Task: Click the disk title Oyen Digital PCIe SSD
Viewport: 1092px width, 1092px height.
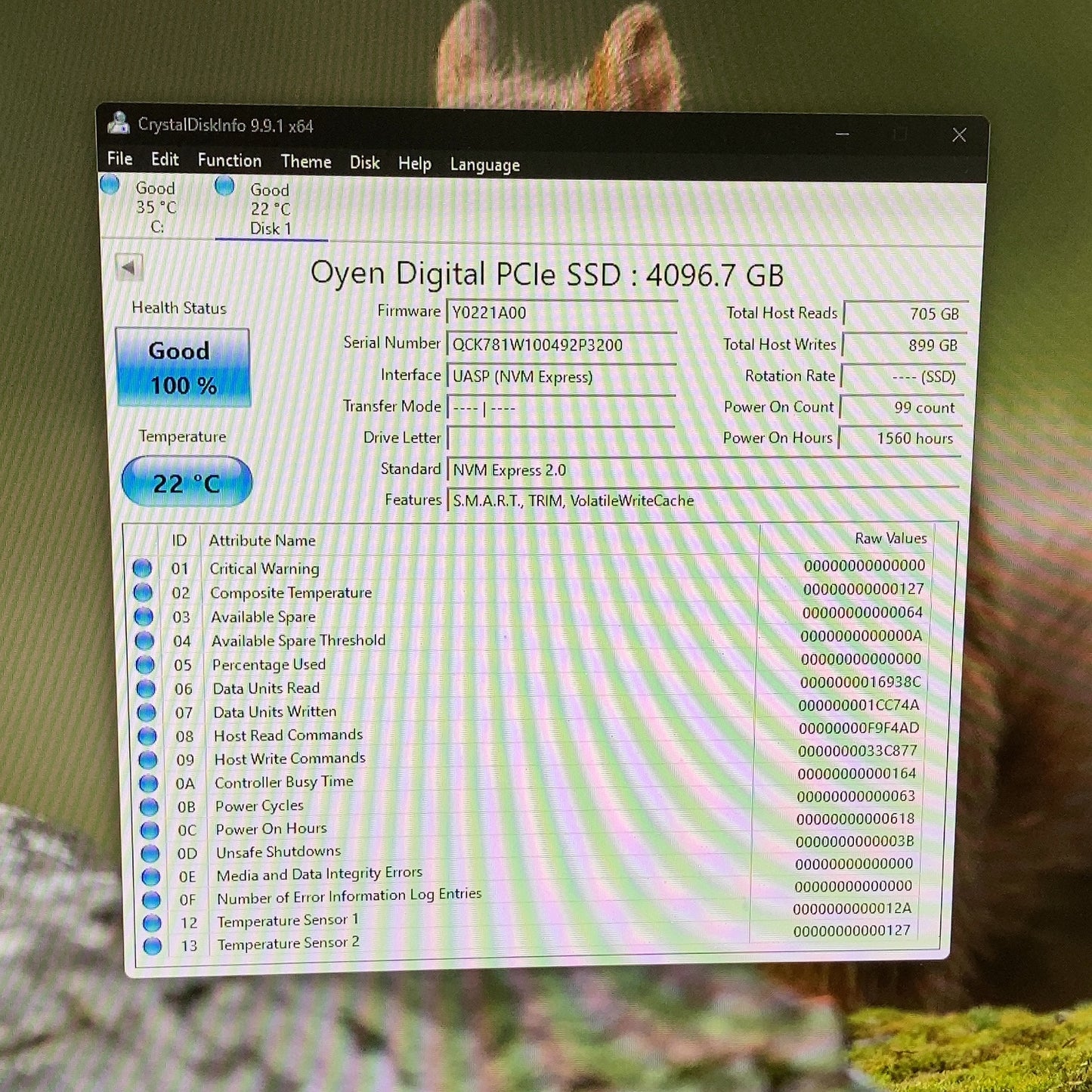Action: 547,274
